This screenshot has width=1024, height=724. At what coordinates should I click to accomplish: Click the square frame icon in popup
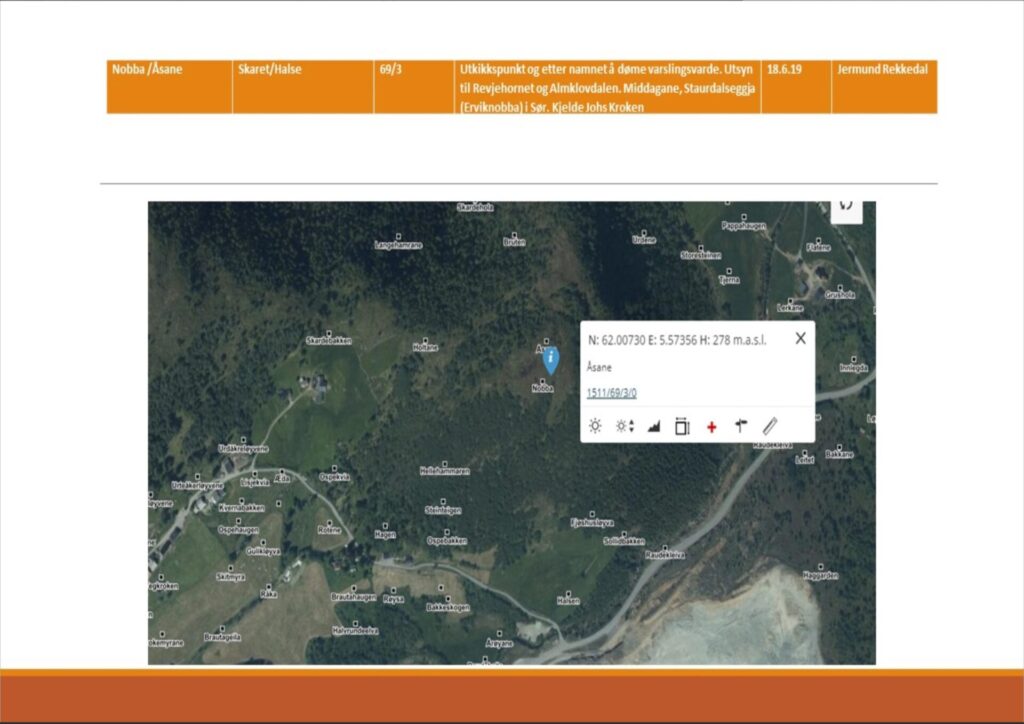(x=682, y=426)
